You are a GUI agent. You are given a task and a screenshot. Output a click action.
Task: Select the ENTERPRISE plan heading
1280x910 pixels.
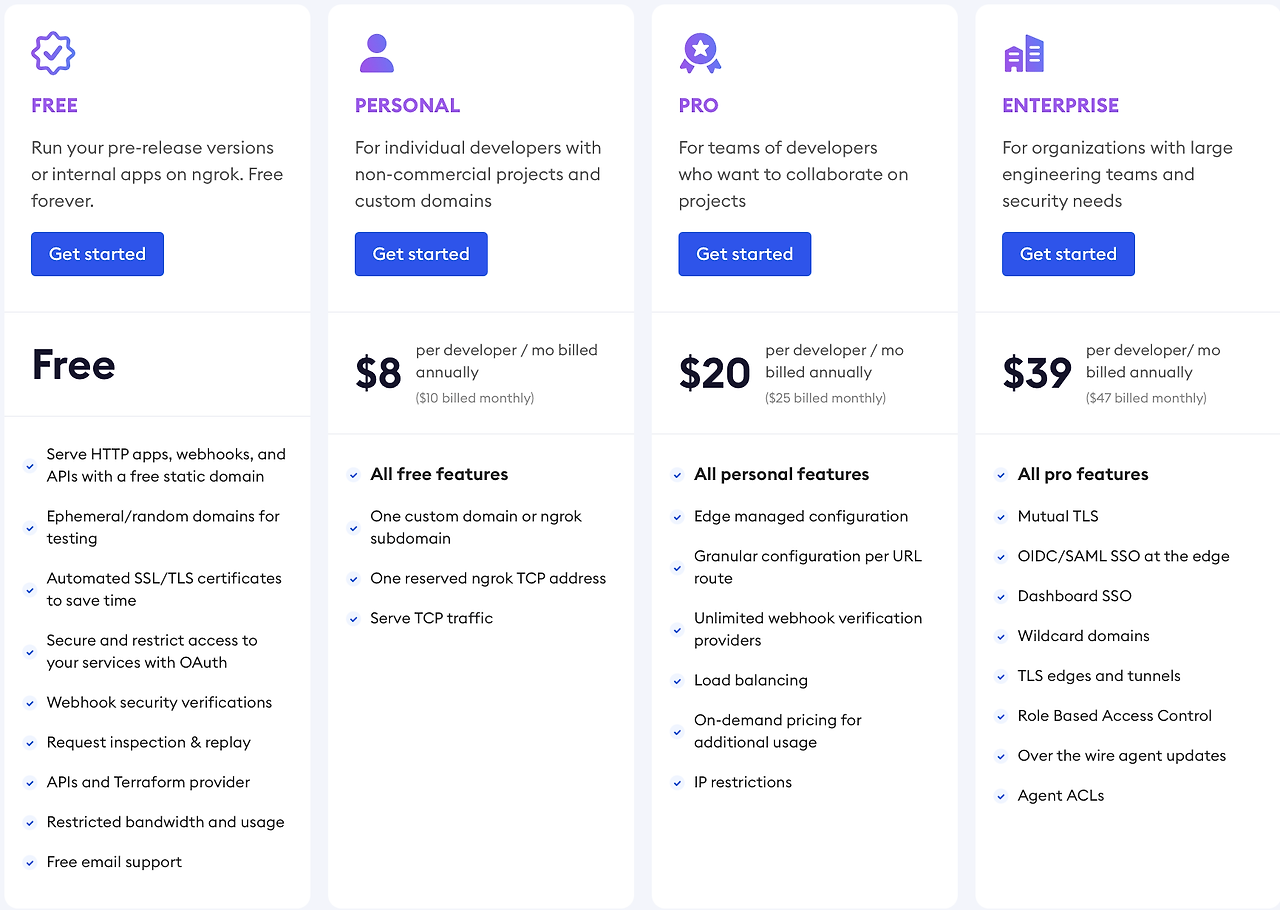click(x=1060, y=105)
